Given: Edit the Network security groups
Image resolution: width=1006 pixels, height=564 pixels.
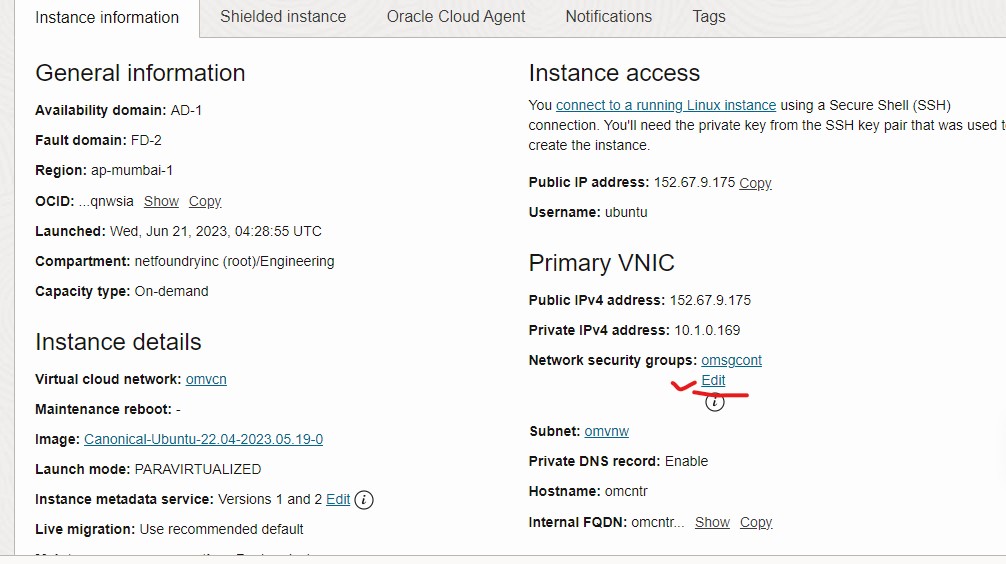Looking at the screenshot, I should [713, 380].
